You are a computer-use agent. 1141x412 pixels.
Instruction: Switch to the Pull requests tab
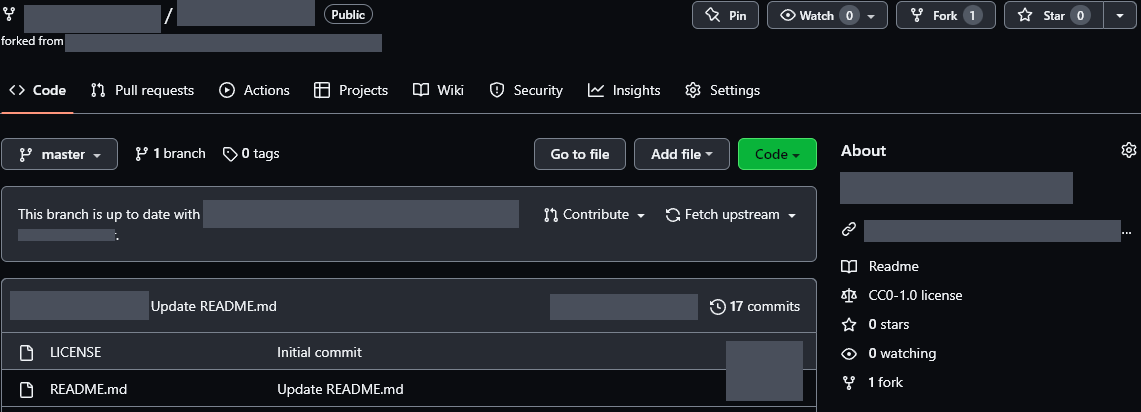click(x=142, y=90)
